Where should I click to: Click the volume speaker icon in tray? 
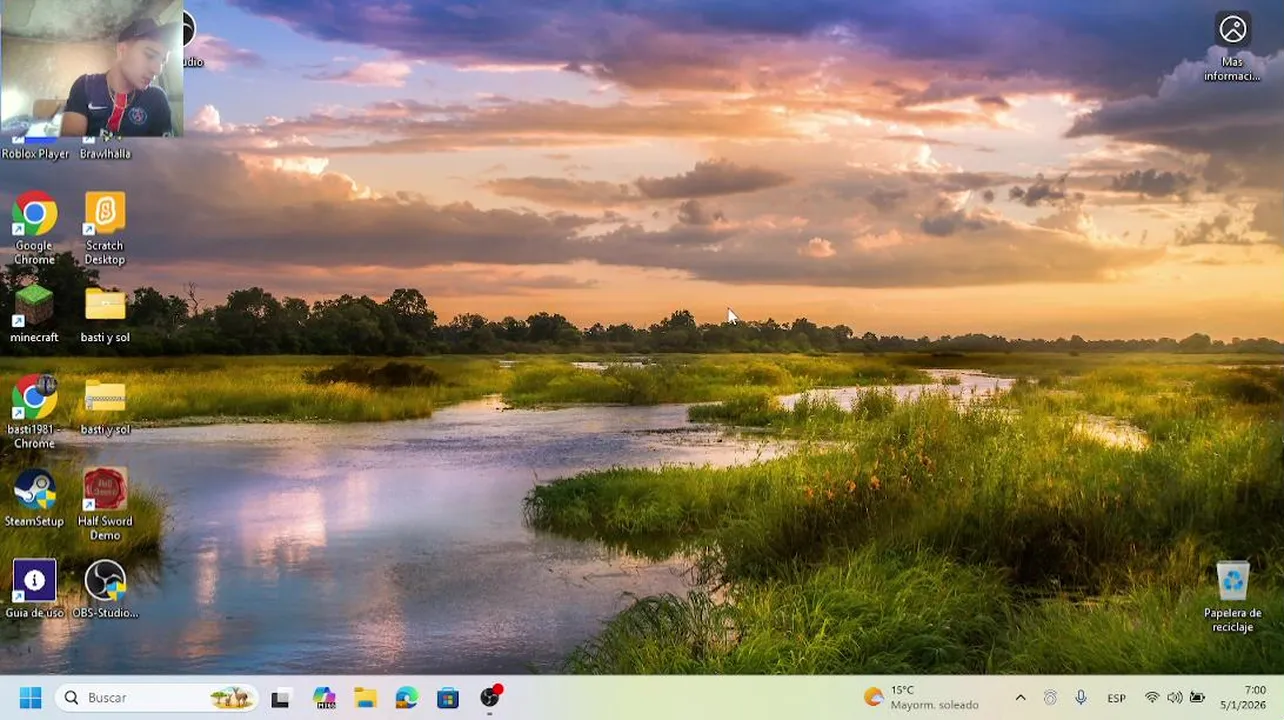click(1174, 698)
